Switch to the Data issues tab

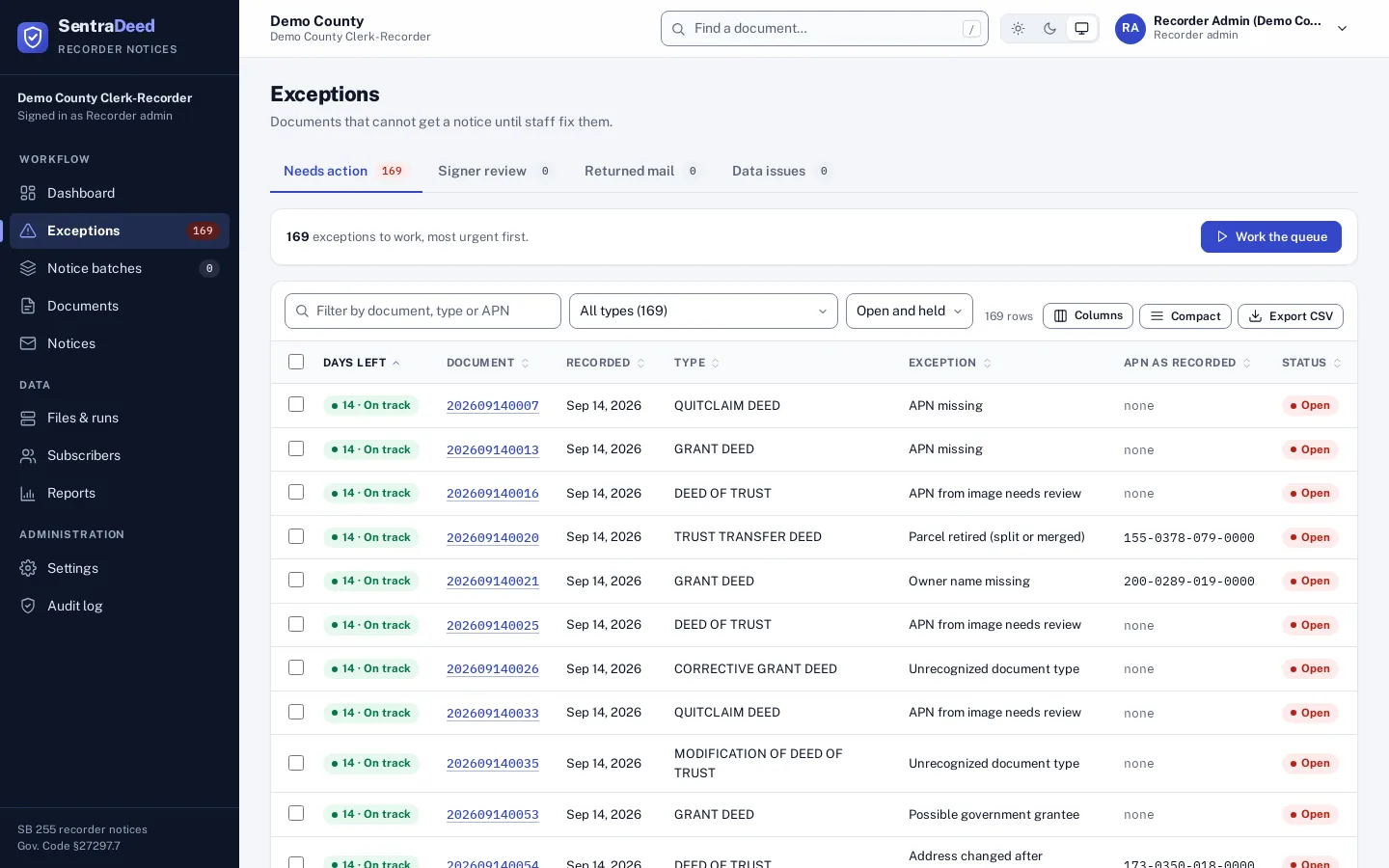[x=782, y=171]
